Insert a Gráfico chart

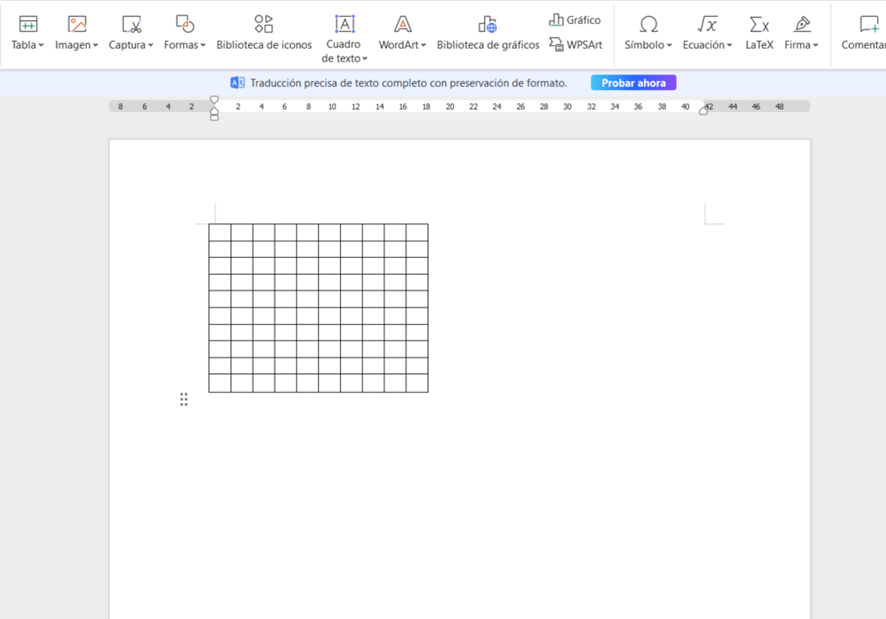575,20
